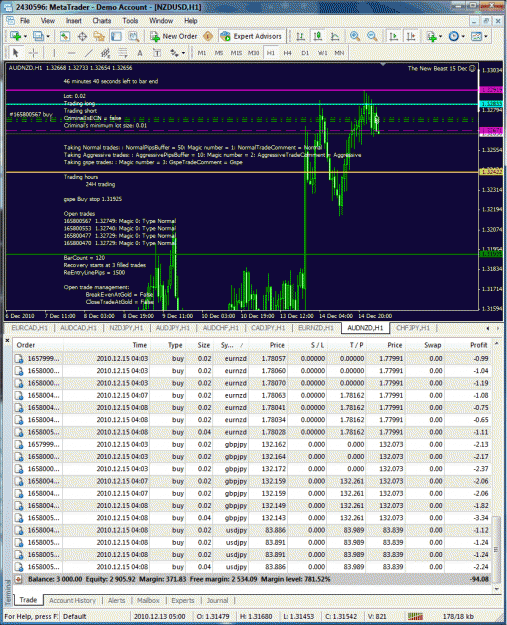Click the Default profile in status bar
The image size is (507, 625).
[x=75, y=616]
